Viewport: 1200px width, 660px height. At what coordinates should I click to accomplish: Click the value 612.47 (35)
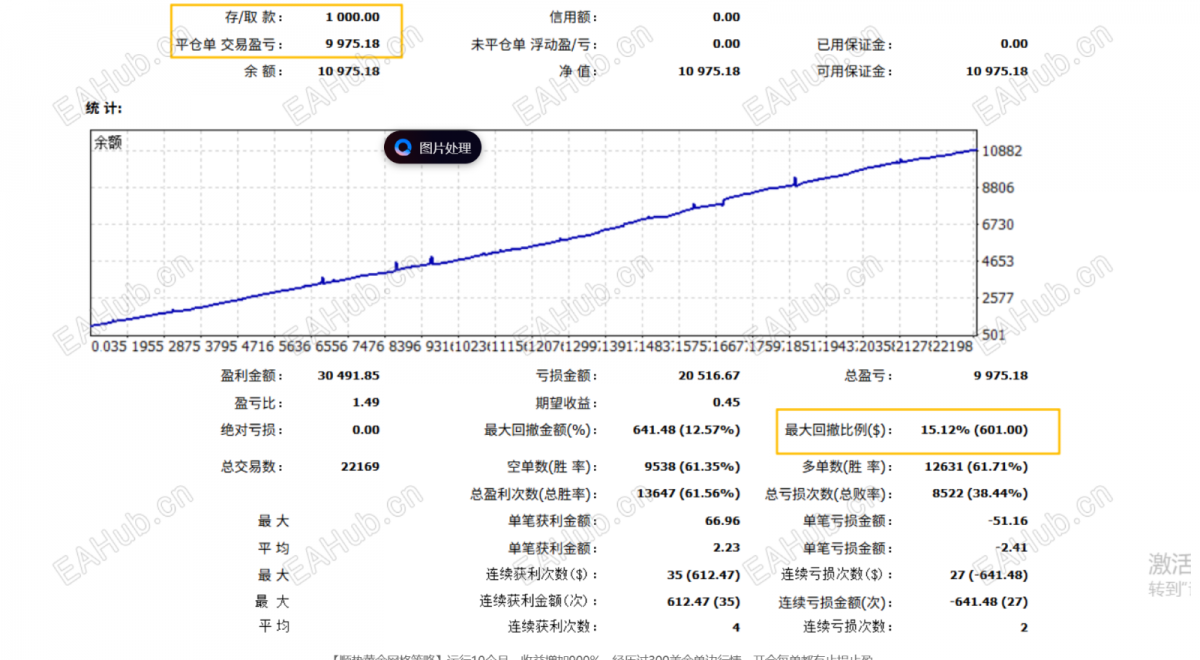703,602
